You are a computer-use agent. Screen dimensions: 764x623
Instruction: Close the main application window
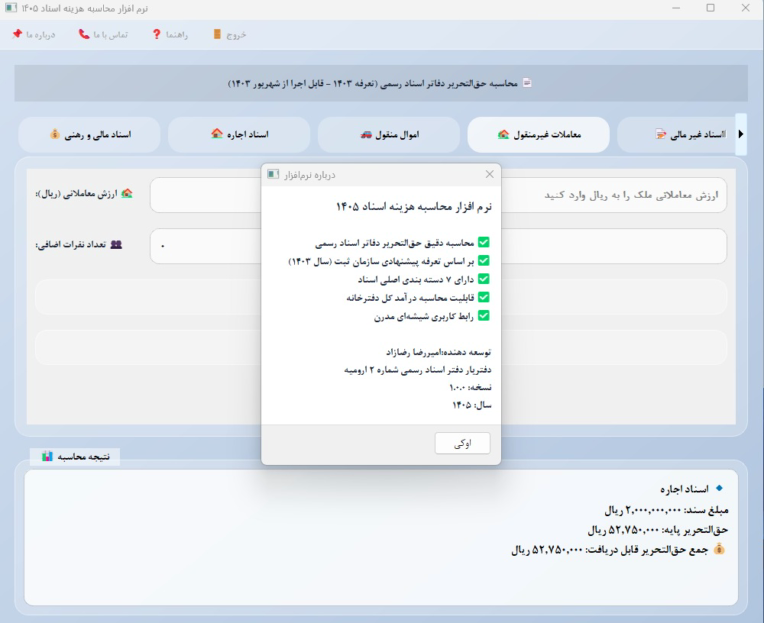pos(745,8)
